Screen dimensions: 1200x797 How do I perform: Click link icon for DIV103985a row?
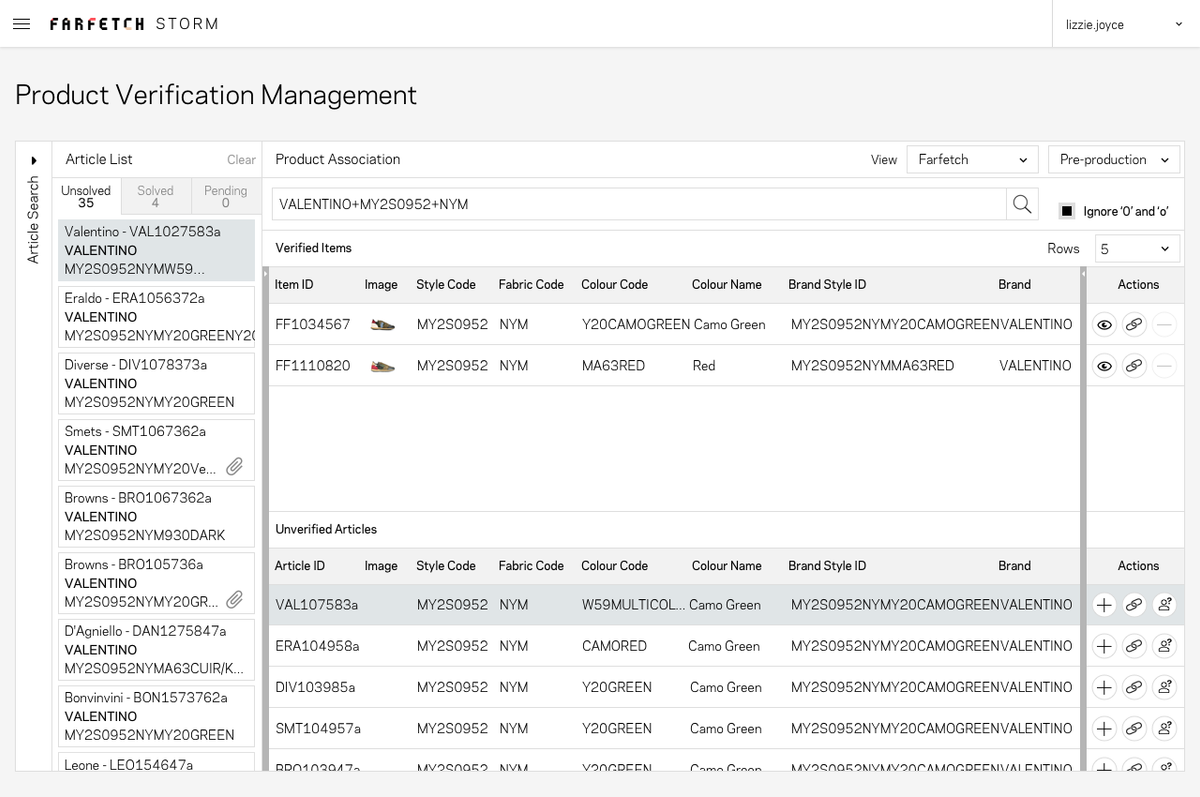(x=1134, y=687)
